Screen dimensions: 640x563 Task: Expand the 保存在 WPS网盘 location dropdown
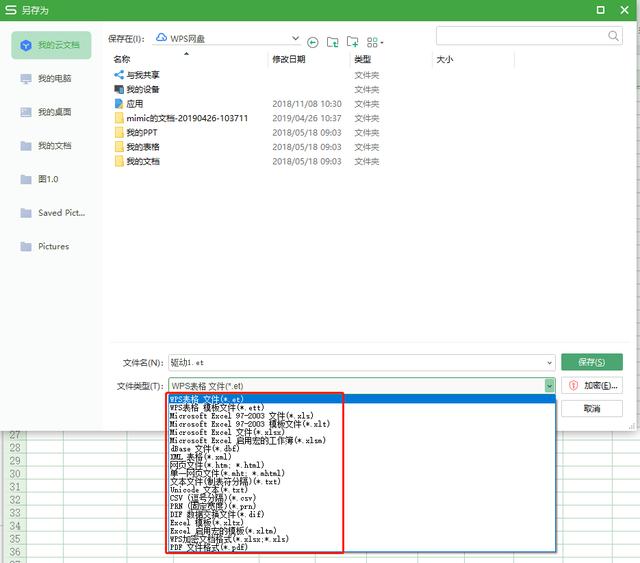click(x=295, y=38)
